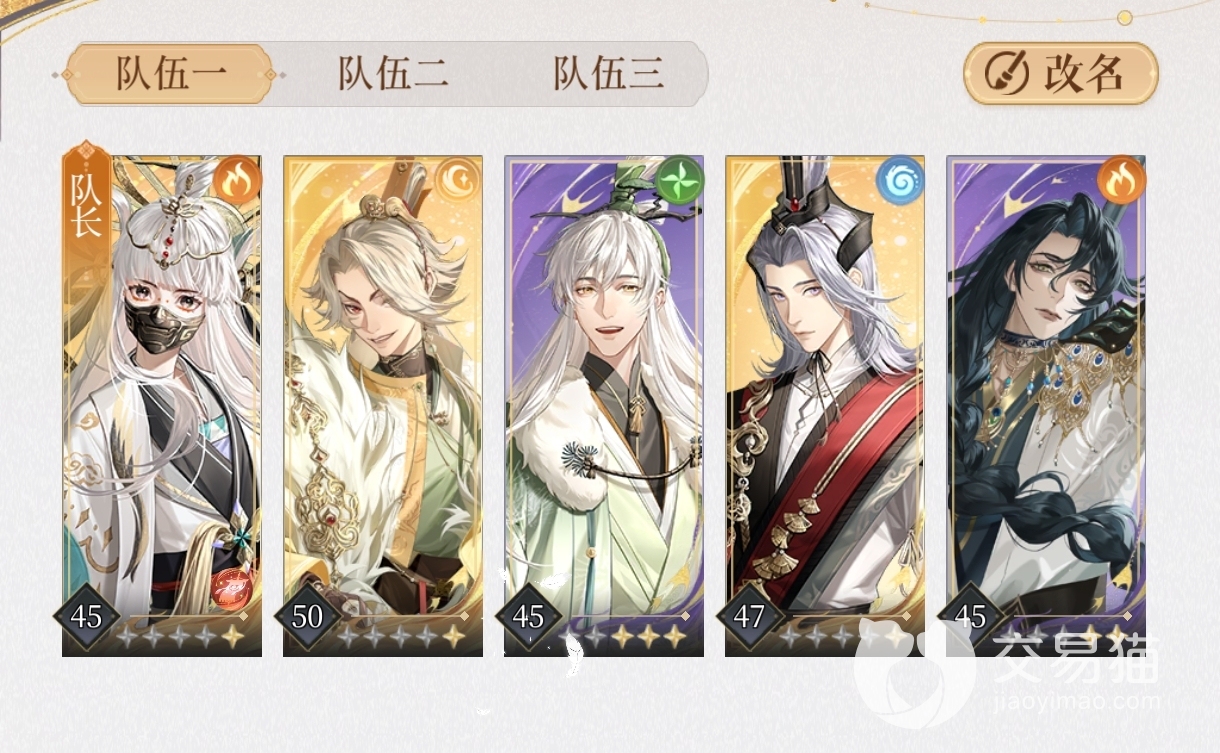This screenshot has width=1220, height=753.
Task: Select the masked white-haired captain card
Action: pyautogui.click(x=162, y=405)
